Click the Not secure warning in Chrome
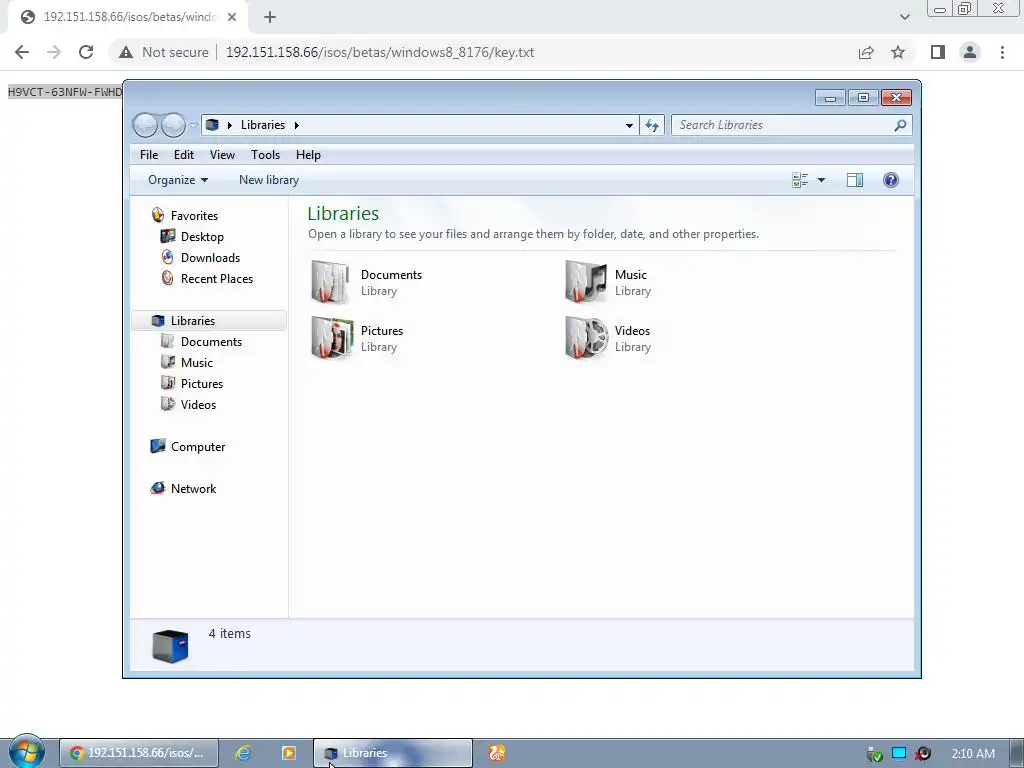Screen dimensions: 1024x768 (163, 52)
